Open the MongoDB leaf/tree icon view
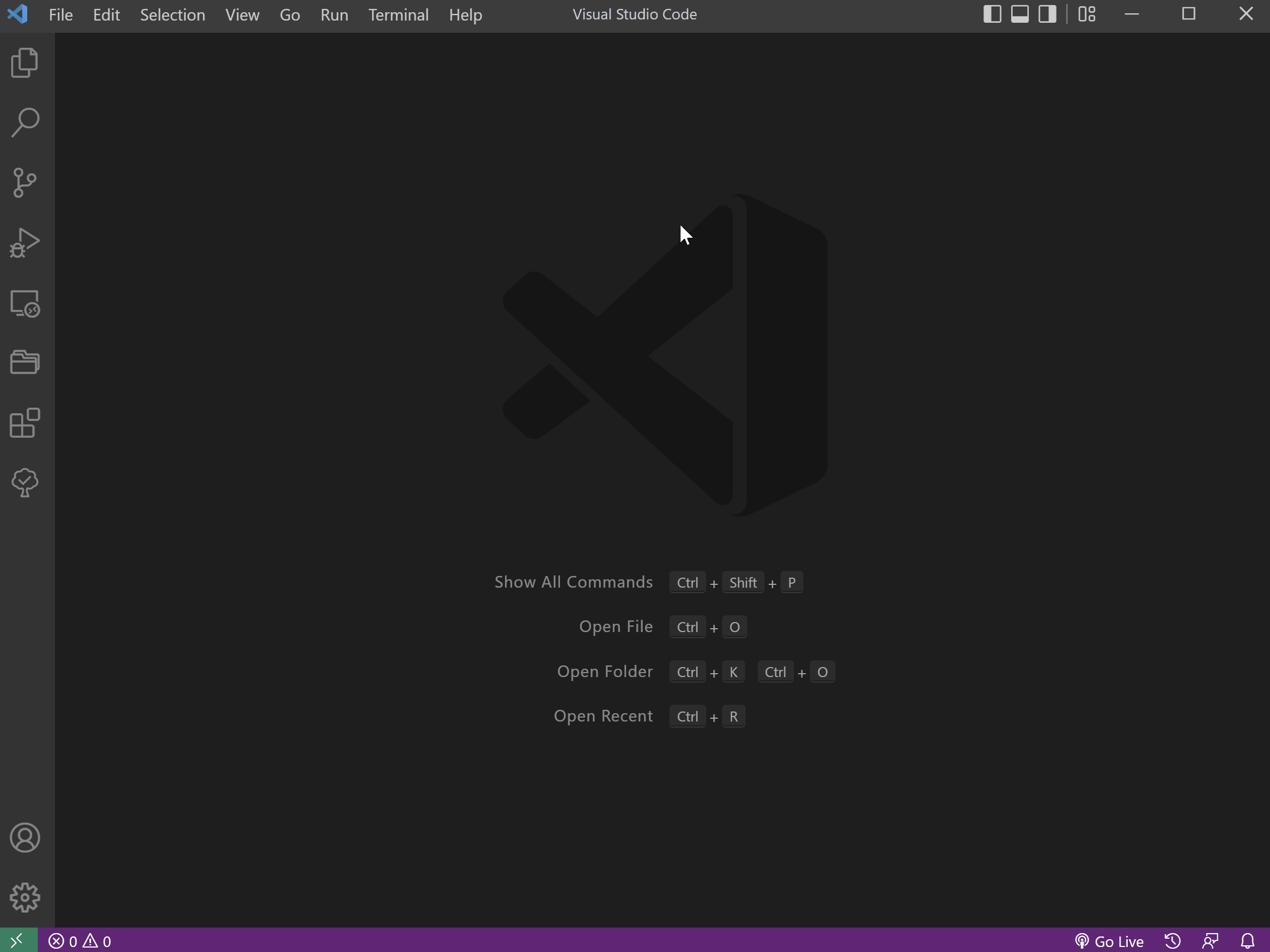 pyautogui.click(x=24, y=483)
